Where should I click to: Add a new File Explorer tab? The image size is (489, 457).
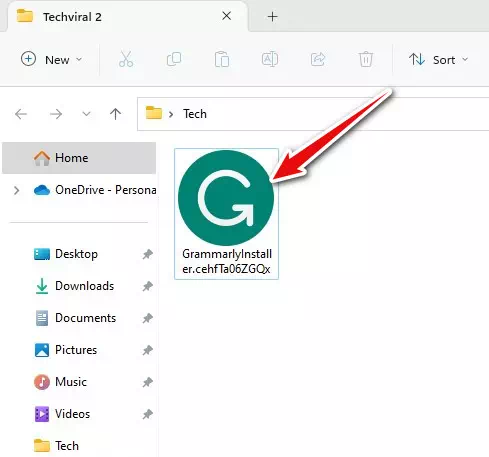click(x=272, y=17)
